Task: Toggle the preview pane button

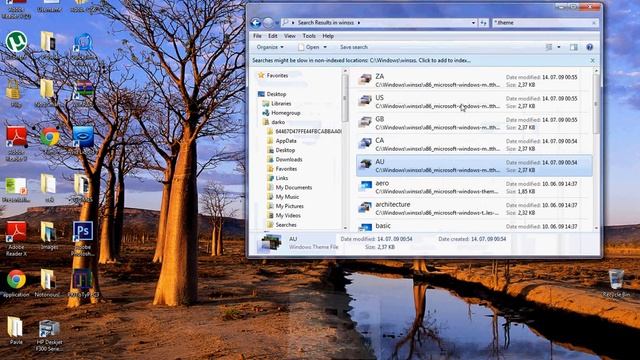Action: 573,47
